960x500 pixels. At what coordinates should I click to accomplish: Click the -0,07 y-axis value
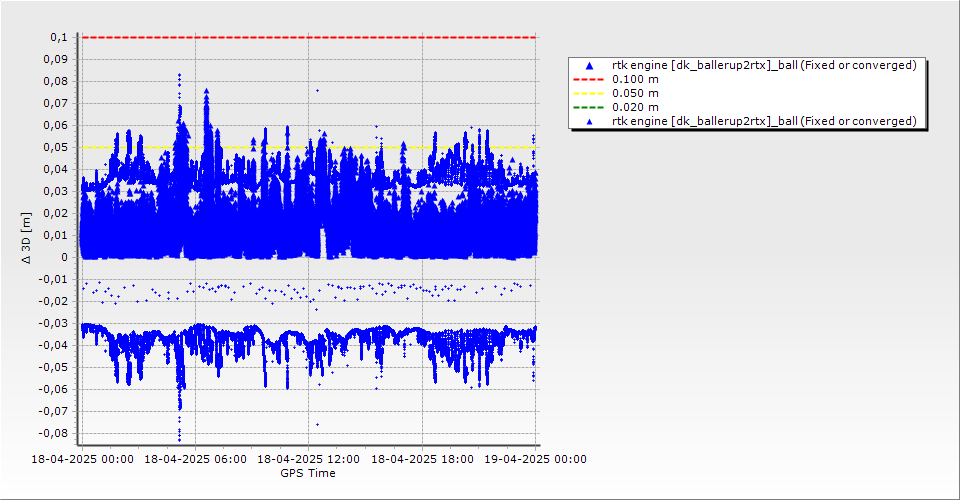pyautogui.click(x=54, y=411)
